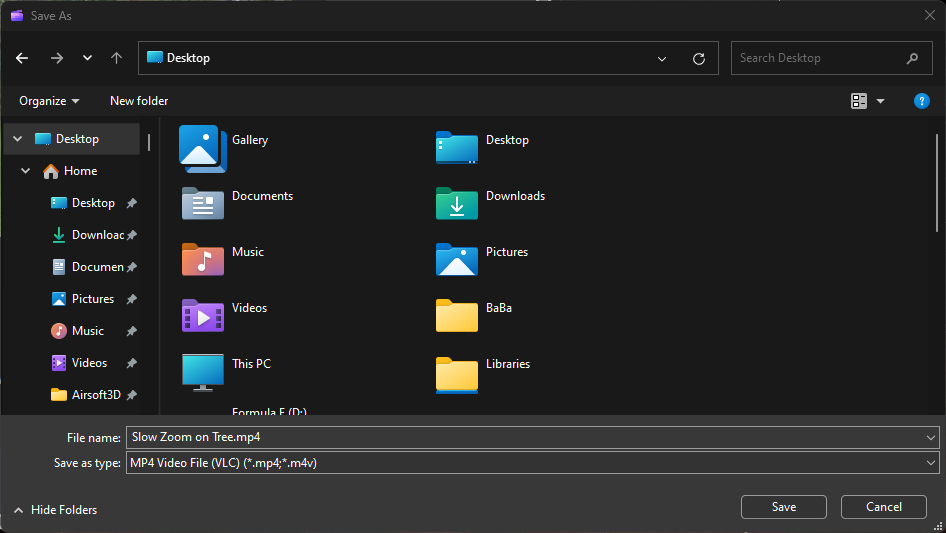The height and width of the screenshot is (533, 946).
Task: Collapse the Home tree node
Action: [26, 171]
